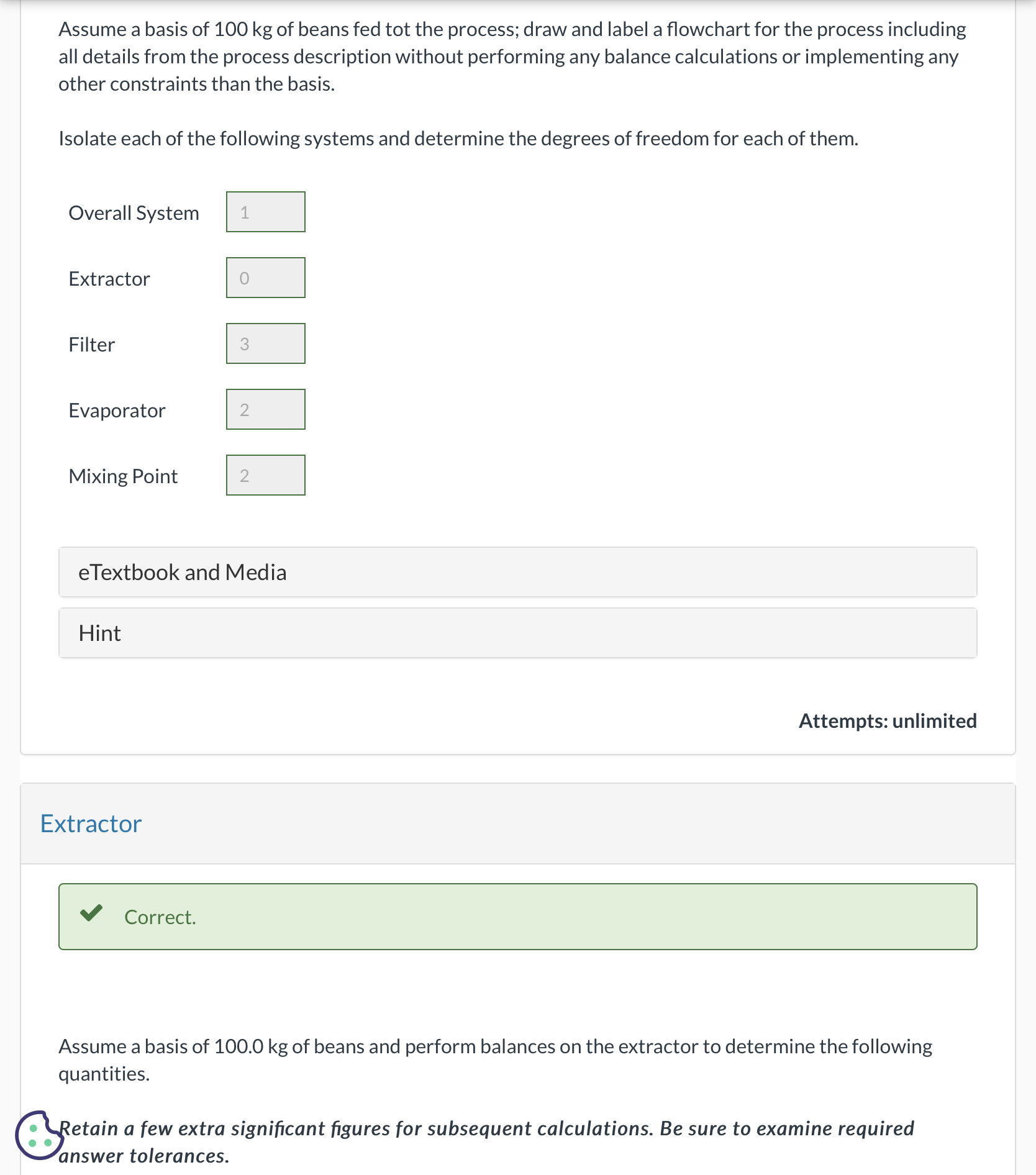Click the "Isolate each of the following systems" instruction

[458, 138]
